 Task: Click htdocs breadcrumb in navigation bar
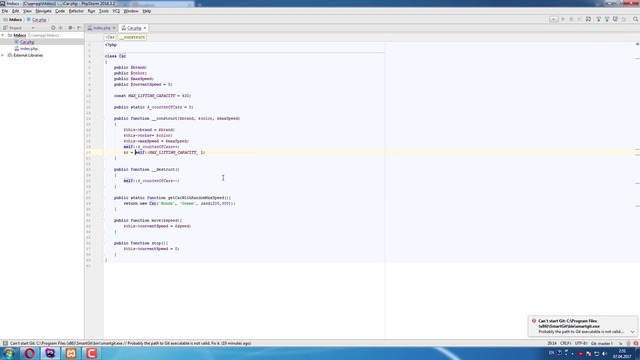tap(12, 20)
